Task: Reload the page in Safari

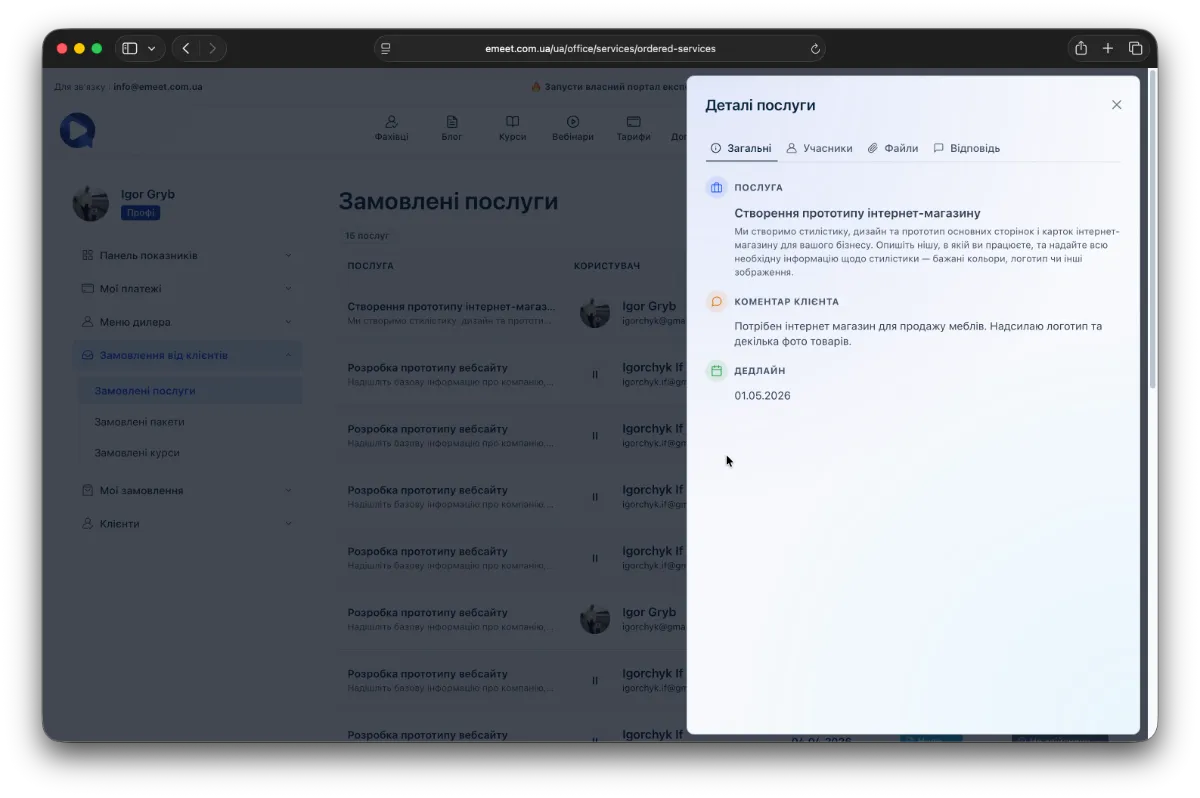Action: click(x=815, y=48)
